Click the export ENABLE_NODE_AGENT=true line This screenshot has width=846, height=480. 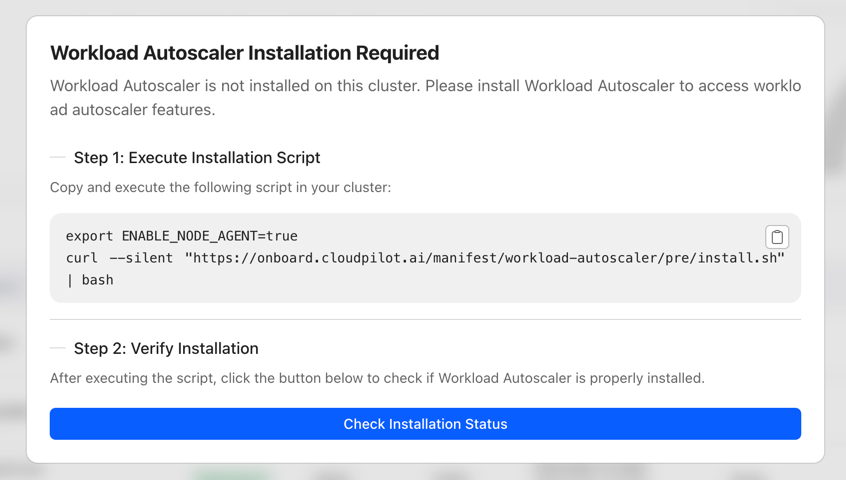(181, 236)
